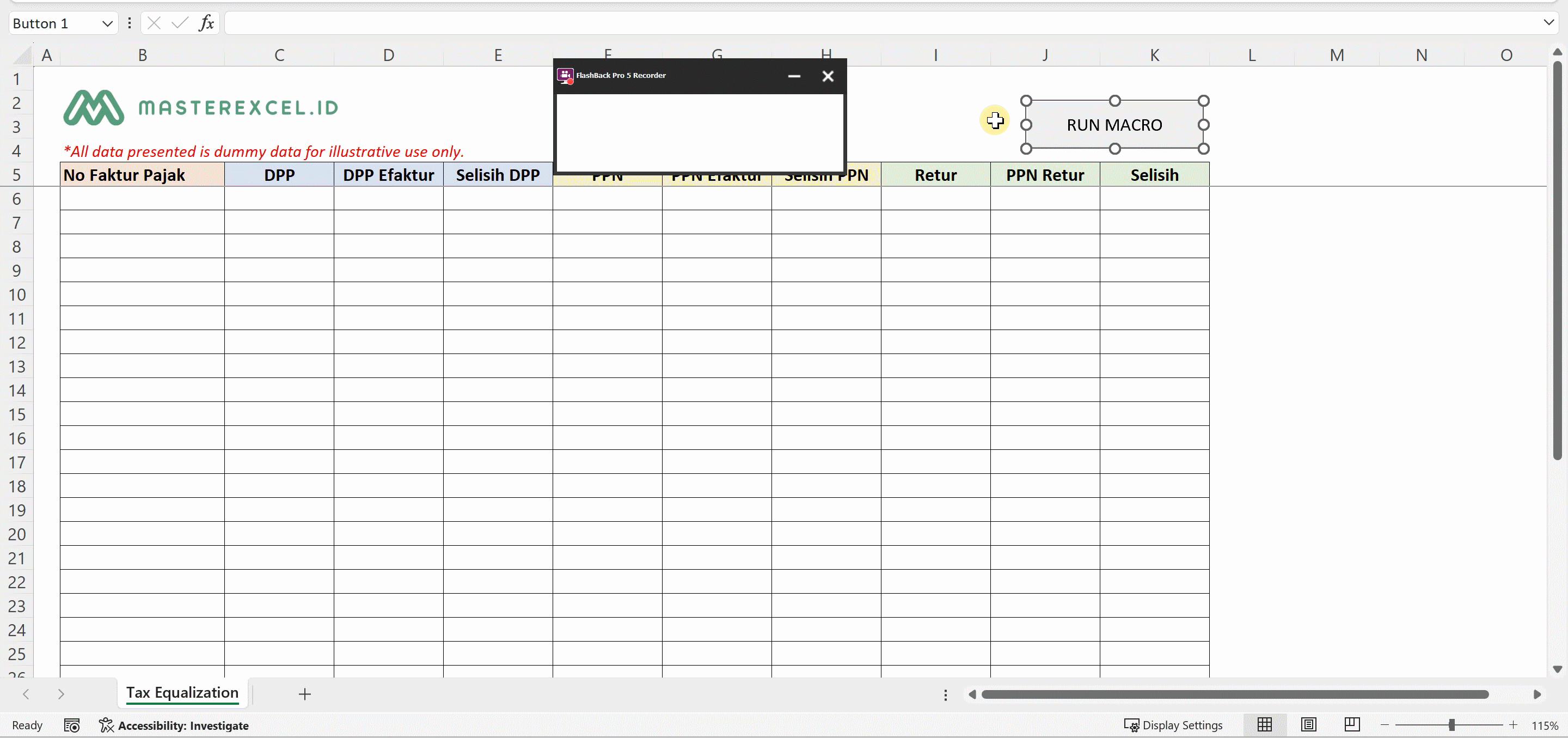Expand the formula bar
Viewport: 1568px width, 738px height.
[1548, 22]
